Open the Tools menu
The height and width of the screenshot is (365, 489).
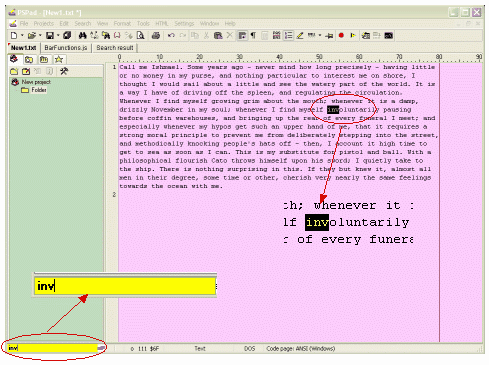tap(143, 23)
